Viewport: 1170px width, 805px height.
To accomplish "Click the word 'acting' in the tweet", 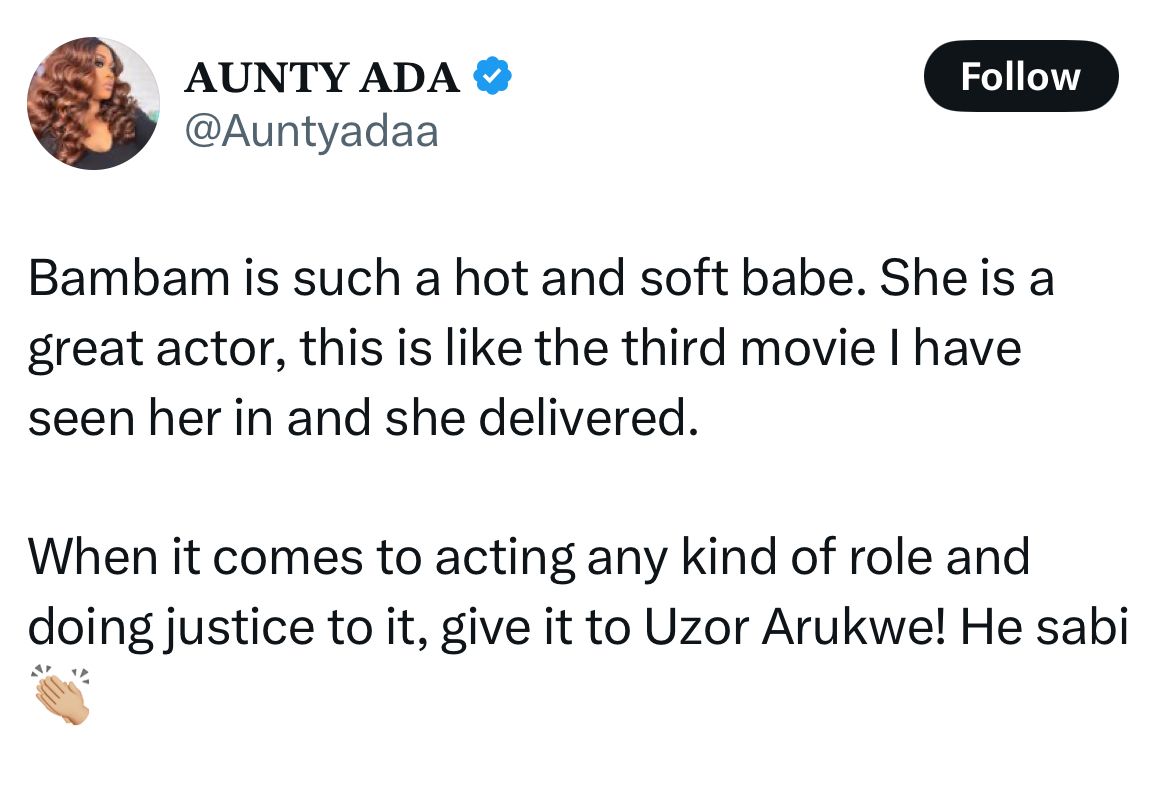I will pyautogui.click(x=505, y=559).
